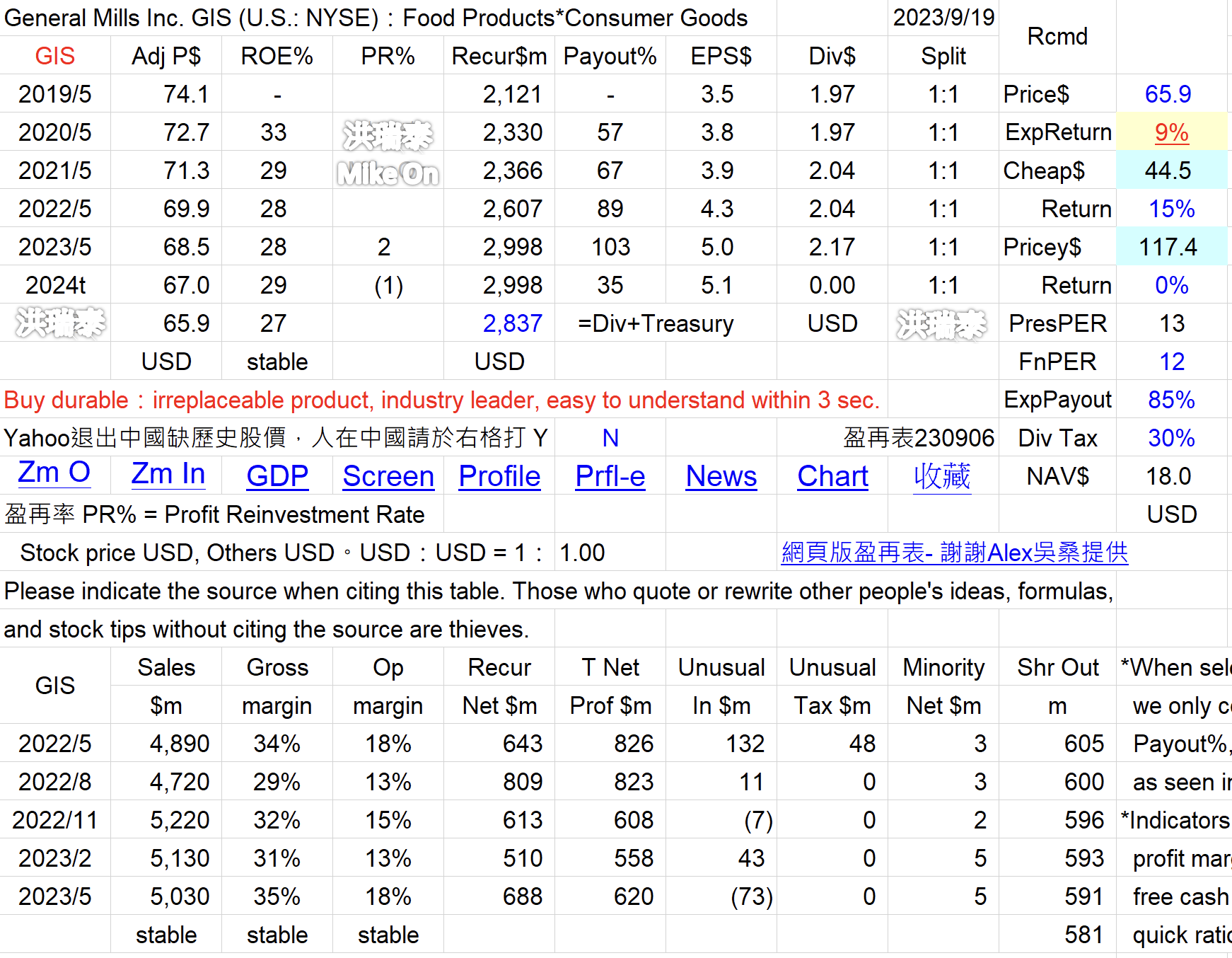Click the Div$ column header
Image resolution: width=1232 pixels, height=958 pixels.
pyautogui.click(x=832, y=56)
